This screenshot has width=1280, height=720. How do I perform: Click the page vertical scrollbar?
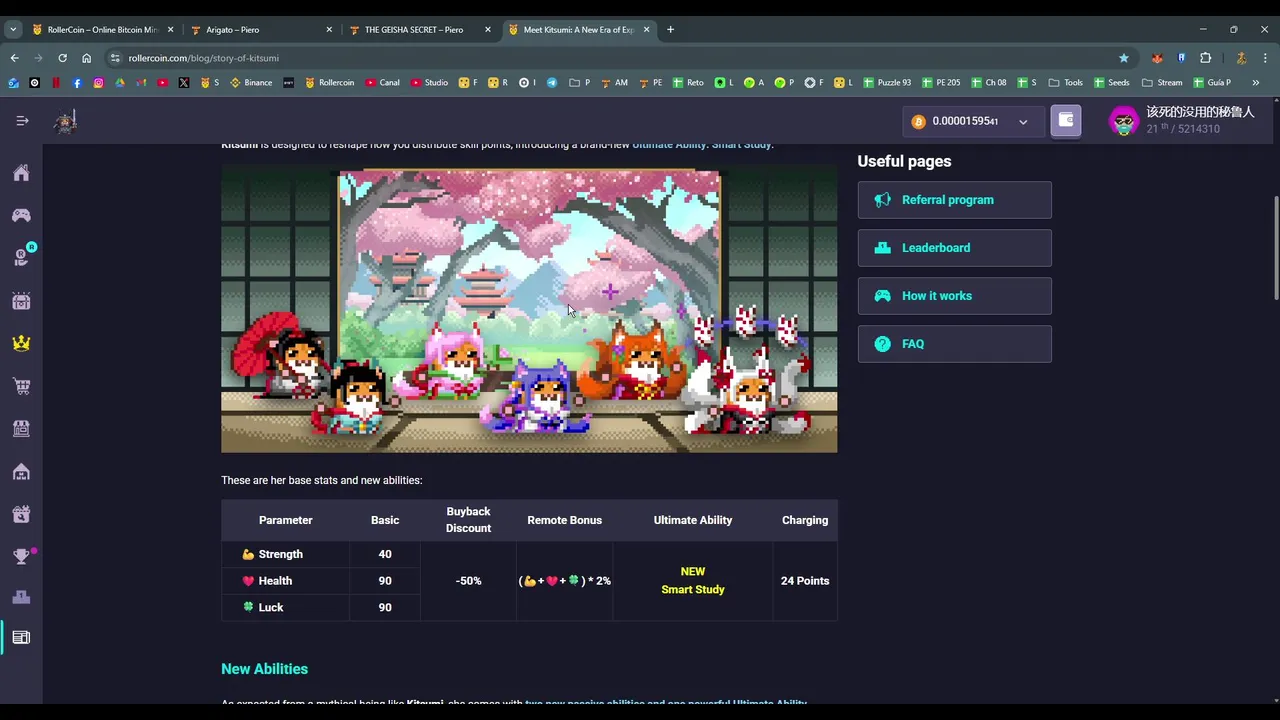[x=1275, y=248]
